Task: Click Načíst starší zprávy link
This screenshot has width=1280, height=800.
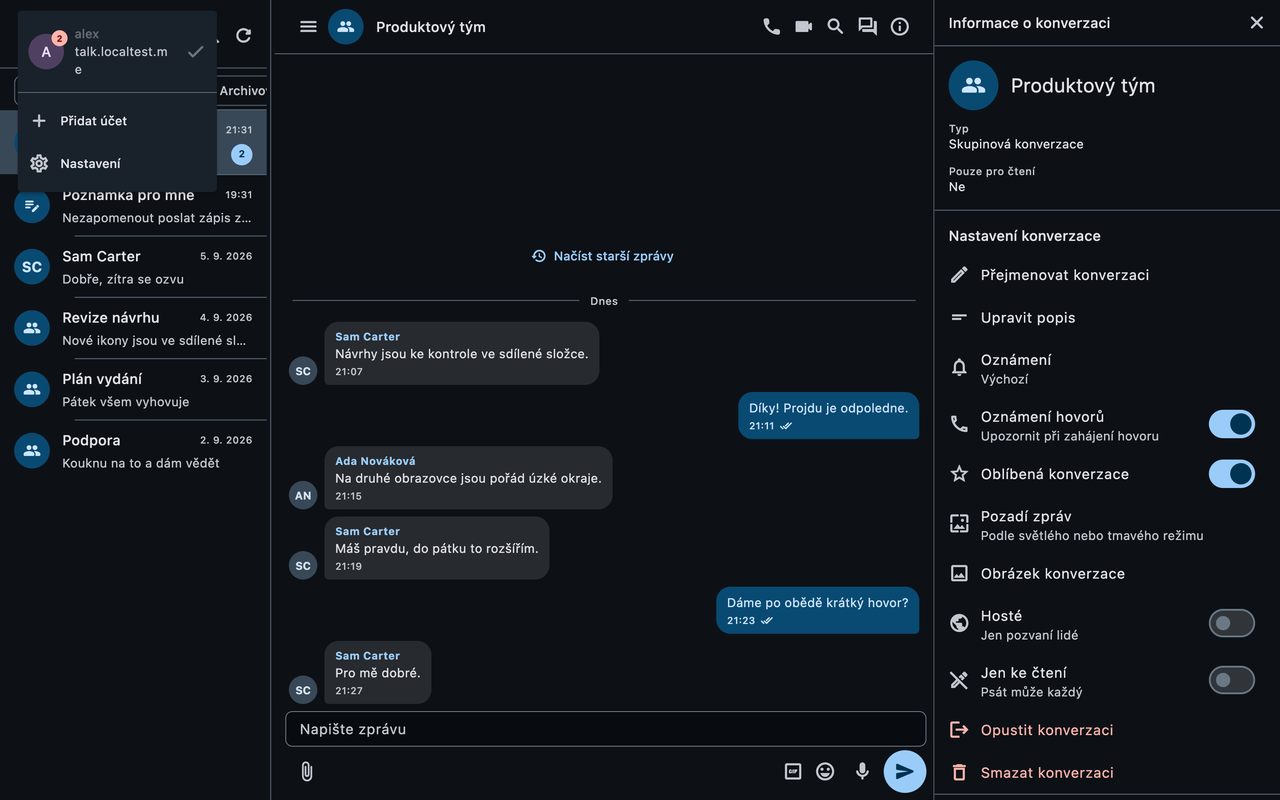Action: tap(603, 256)
